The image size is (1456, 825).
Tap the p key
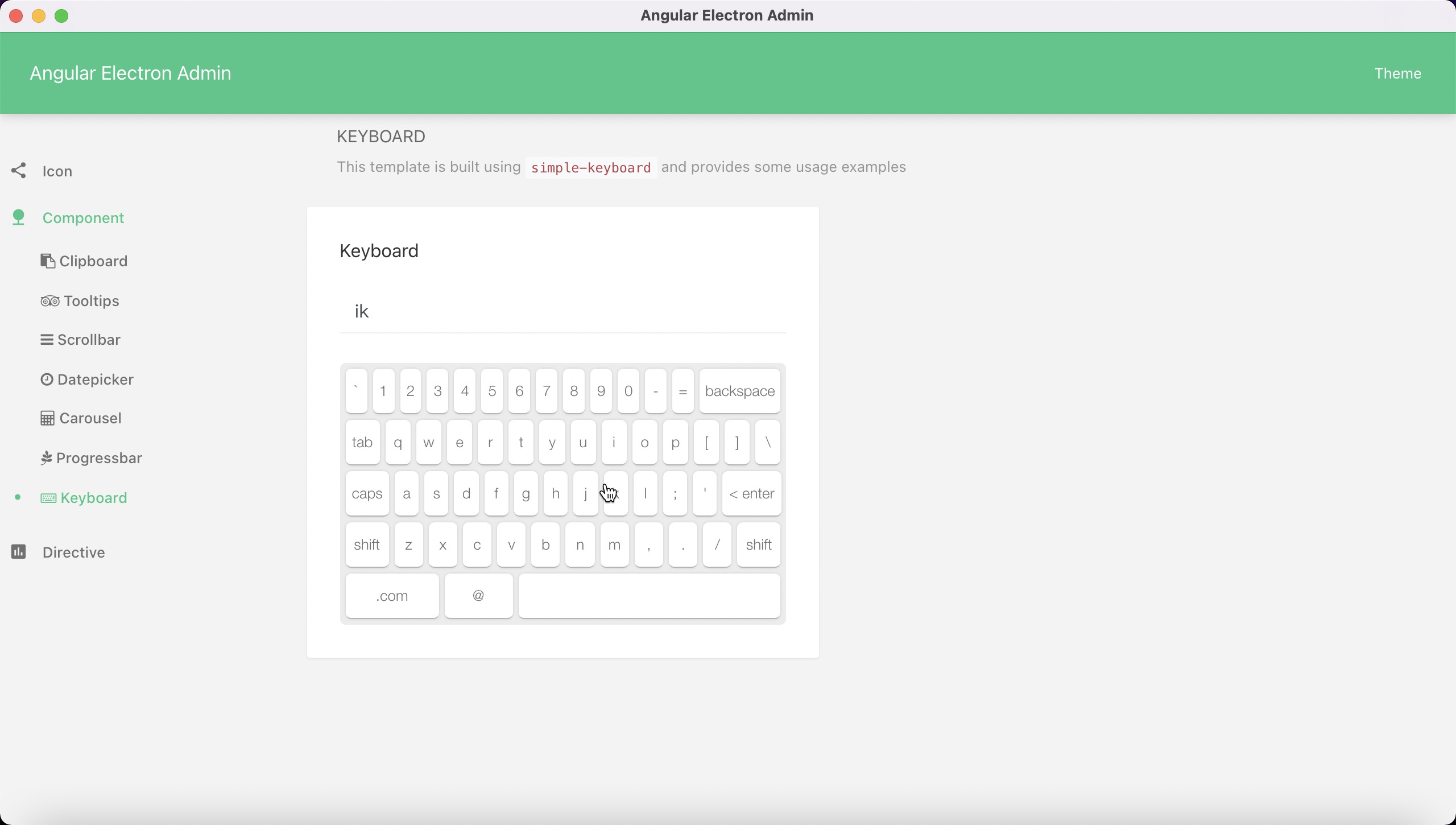(675, 442)
